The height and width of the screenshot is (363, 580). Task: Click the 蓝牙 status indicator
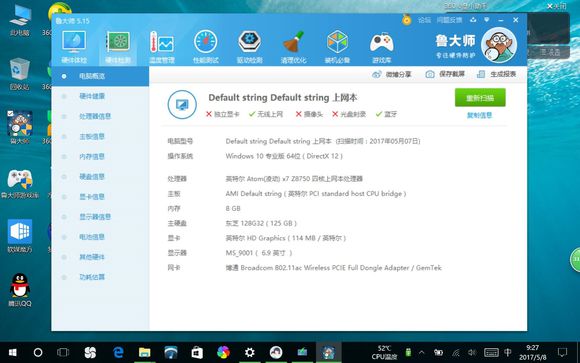tap(386, 114)
